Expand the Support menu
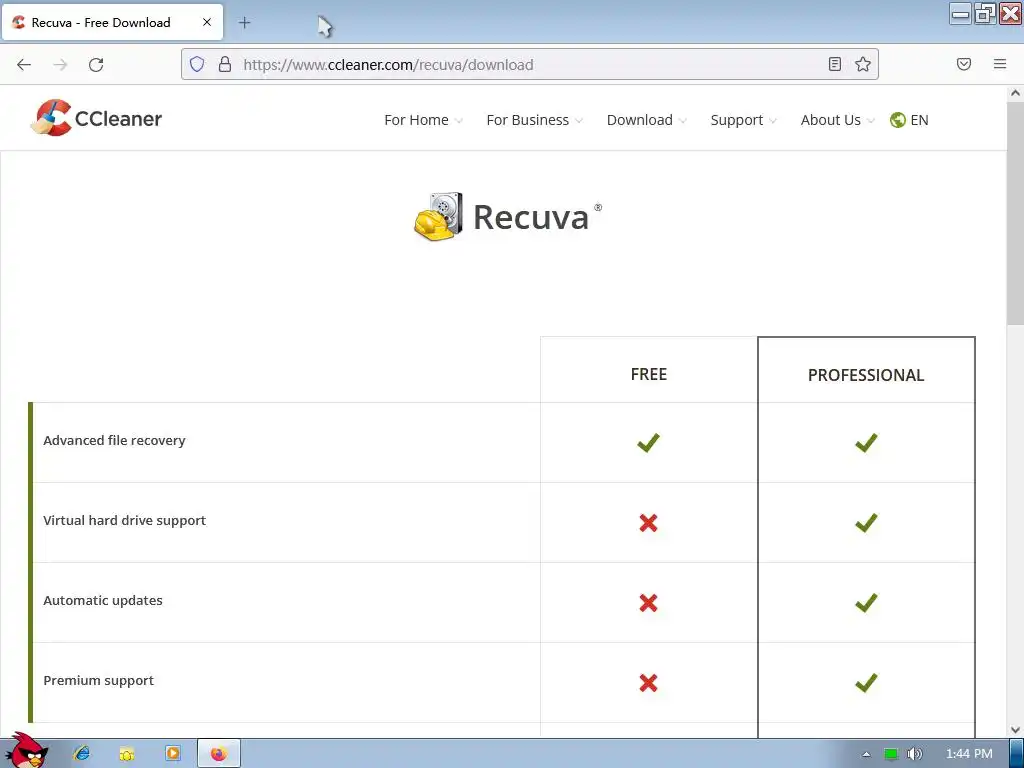This screenshot has width=1024, height=768. 743,120
